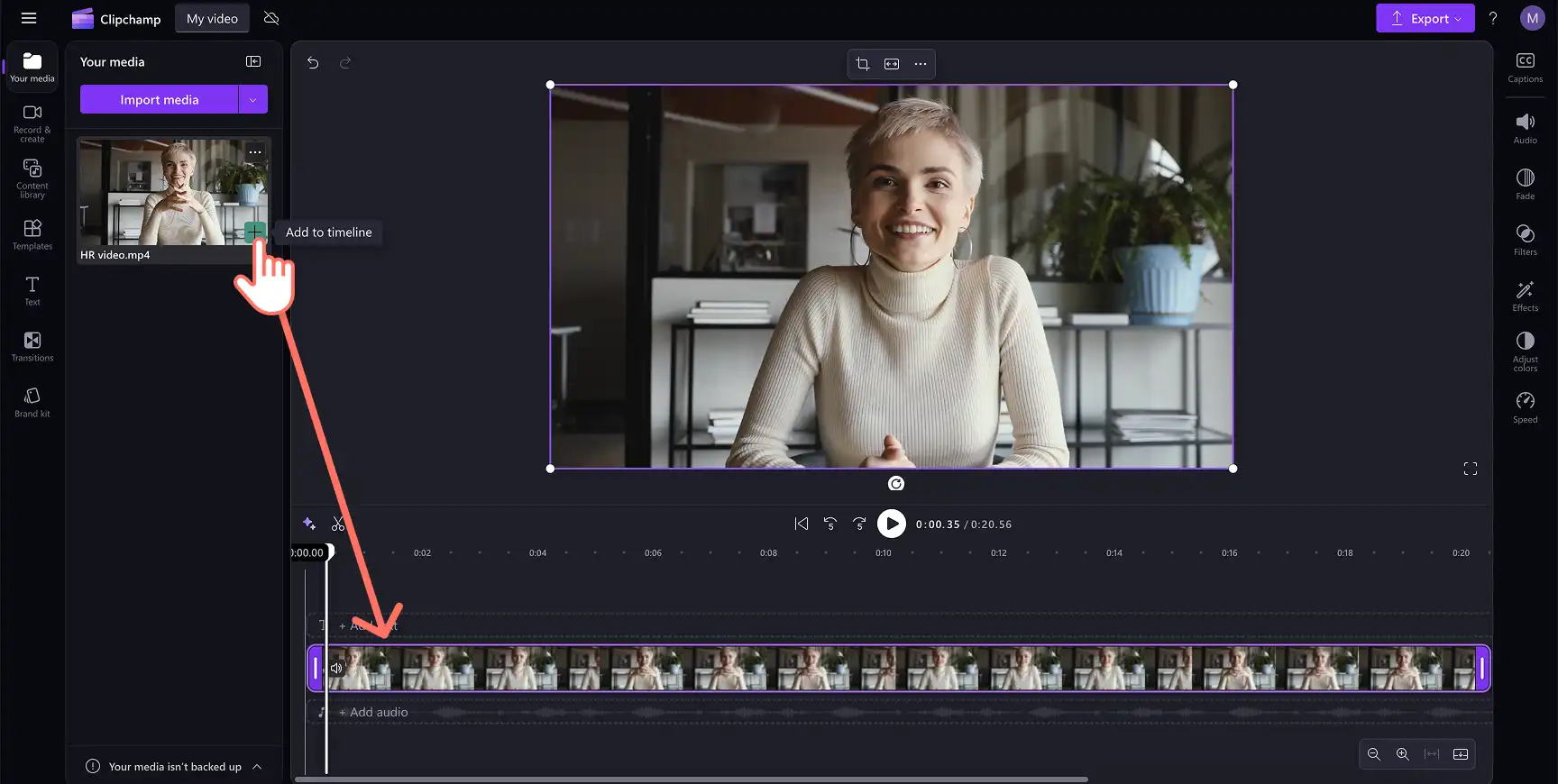Screen dimensions: 1558x784
Task: Open the Effects panel
Action: pyautogui.click(x=1526, y=296)
